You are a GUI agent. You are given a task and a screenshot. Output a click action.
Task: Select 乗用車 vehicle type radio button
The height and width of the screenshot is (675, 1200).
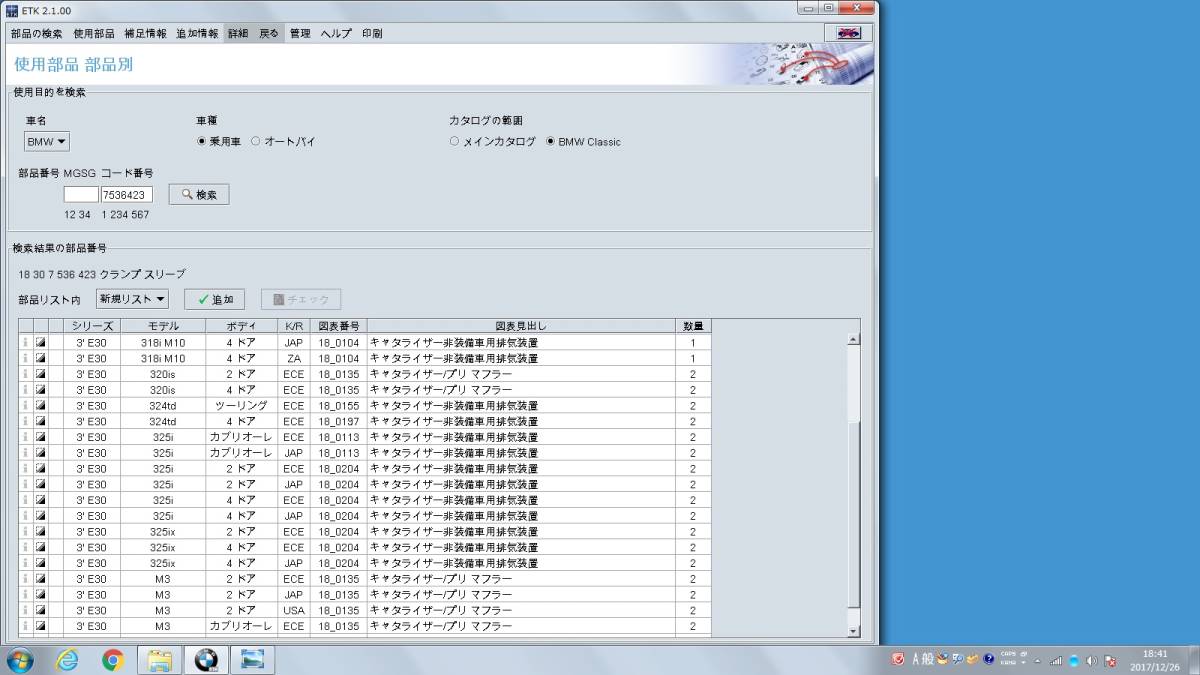[x=201, y=142]
